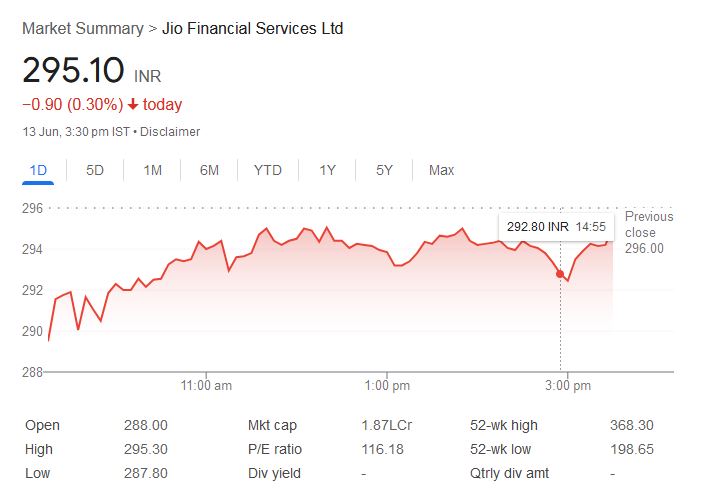Select the 6M time range tab
The image size is (725, 503).
click(x=209, y=170)
